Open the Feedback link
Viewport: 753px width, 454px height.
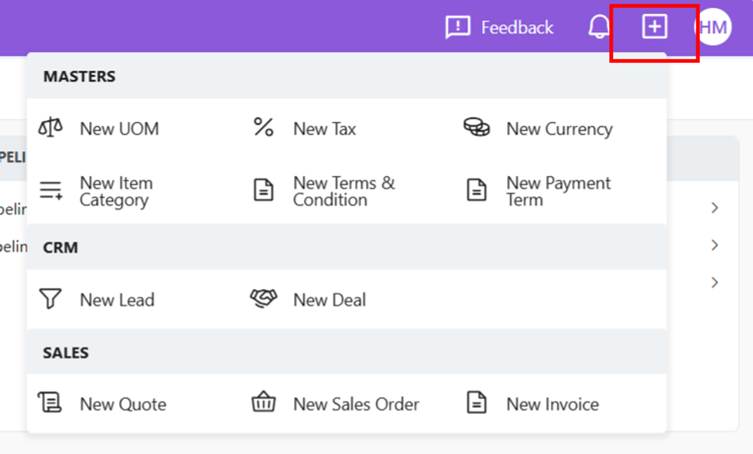(x=516, y=27)
